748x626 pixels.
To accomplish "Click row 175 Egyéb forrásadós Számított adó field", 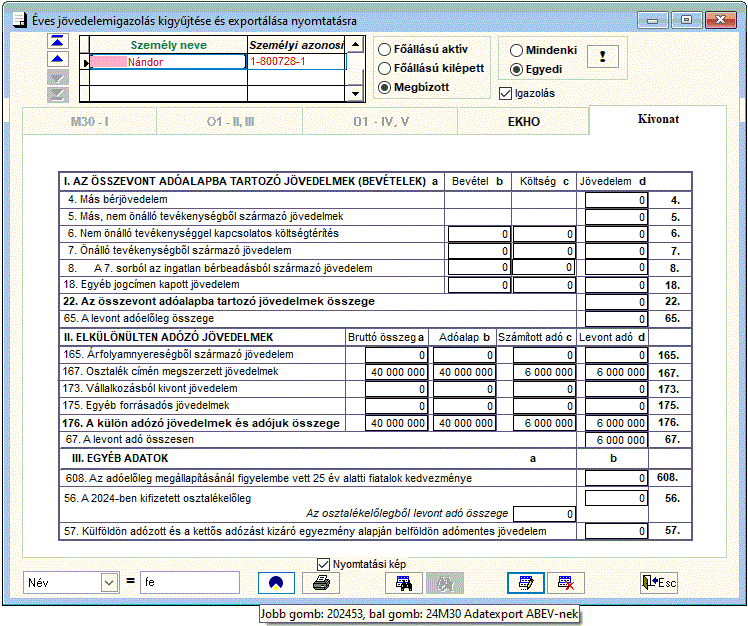I will click(544, 406).
